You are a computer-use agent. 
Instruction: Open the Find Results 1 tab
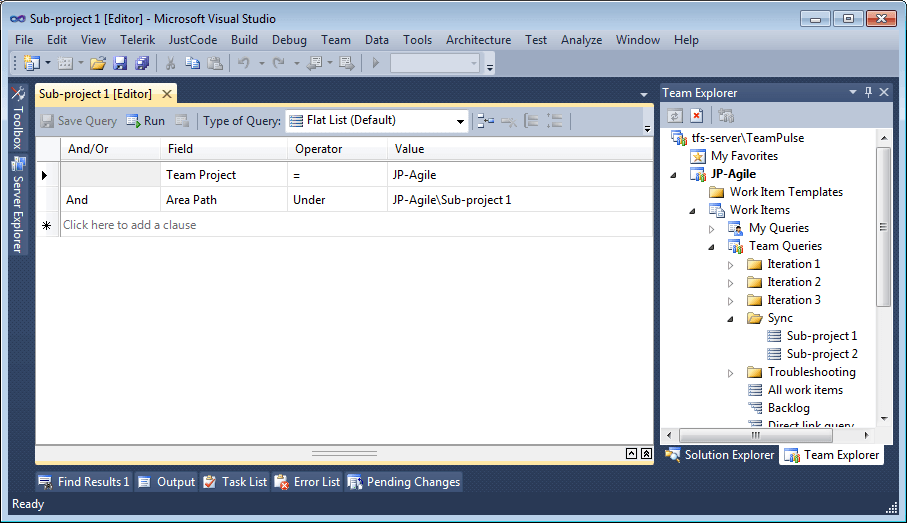(84, 482)
